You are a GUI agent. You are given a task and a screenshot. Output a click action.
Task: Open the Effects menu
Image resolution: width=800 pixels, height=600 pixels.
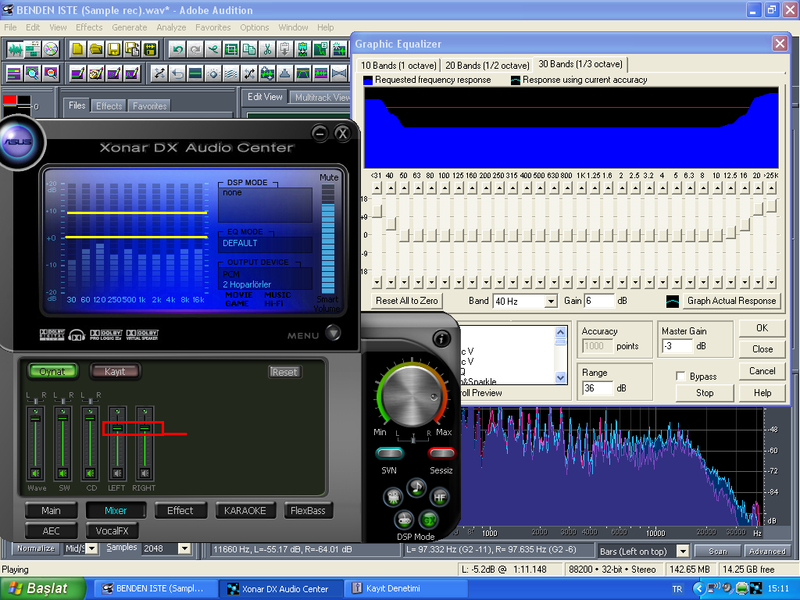tap(89, 27)
